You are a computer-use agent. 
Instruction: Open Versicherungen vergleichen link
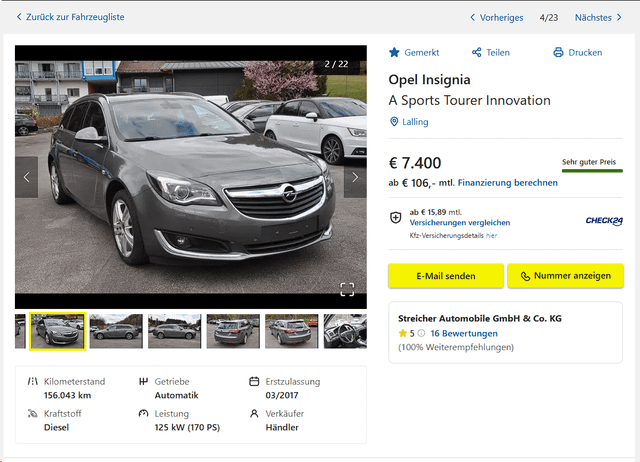[460, 222]
